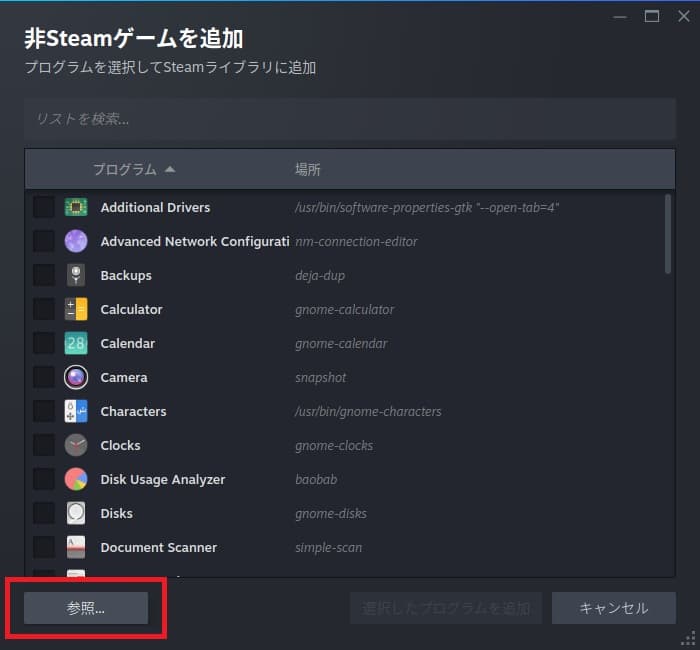Check the Disk Usage Analyzer checkbox
This screenshot has width=700, height=650.
click(44, 479)
